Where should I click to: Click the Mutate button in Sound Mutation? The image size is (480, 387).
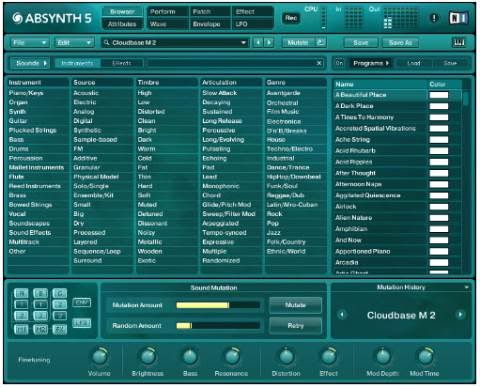pyautogui.click(x=295, y=305)
